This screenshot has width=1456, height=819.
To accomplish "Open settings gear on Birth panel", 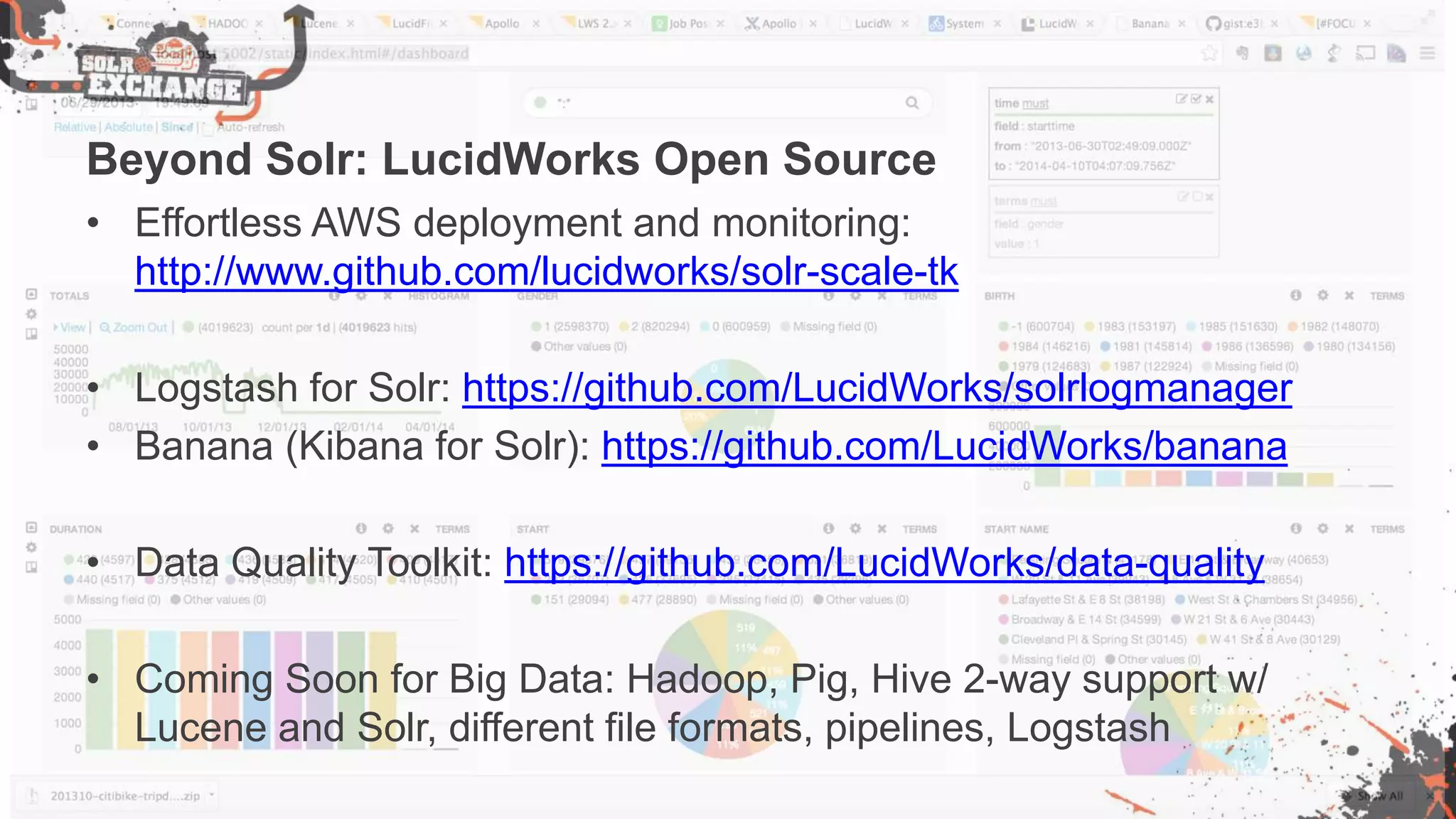I will 1322,295.
